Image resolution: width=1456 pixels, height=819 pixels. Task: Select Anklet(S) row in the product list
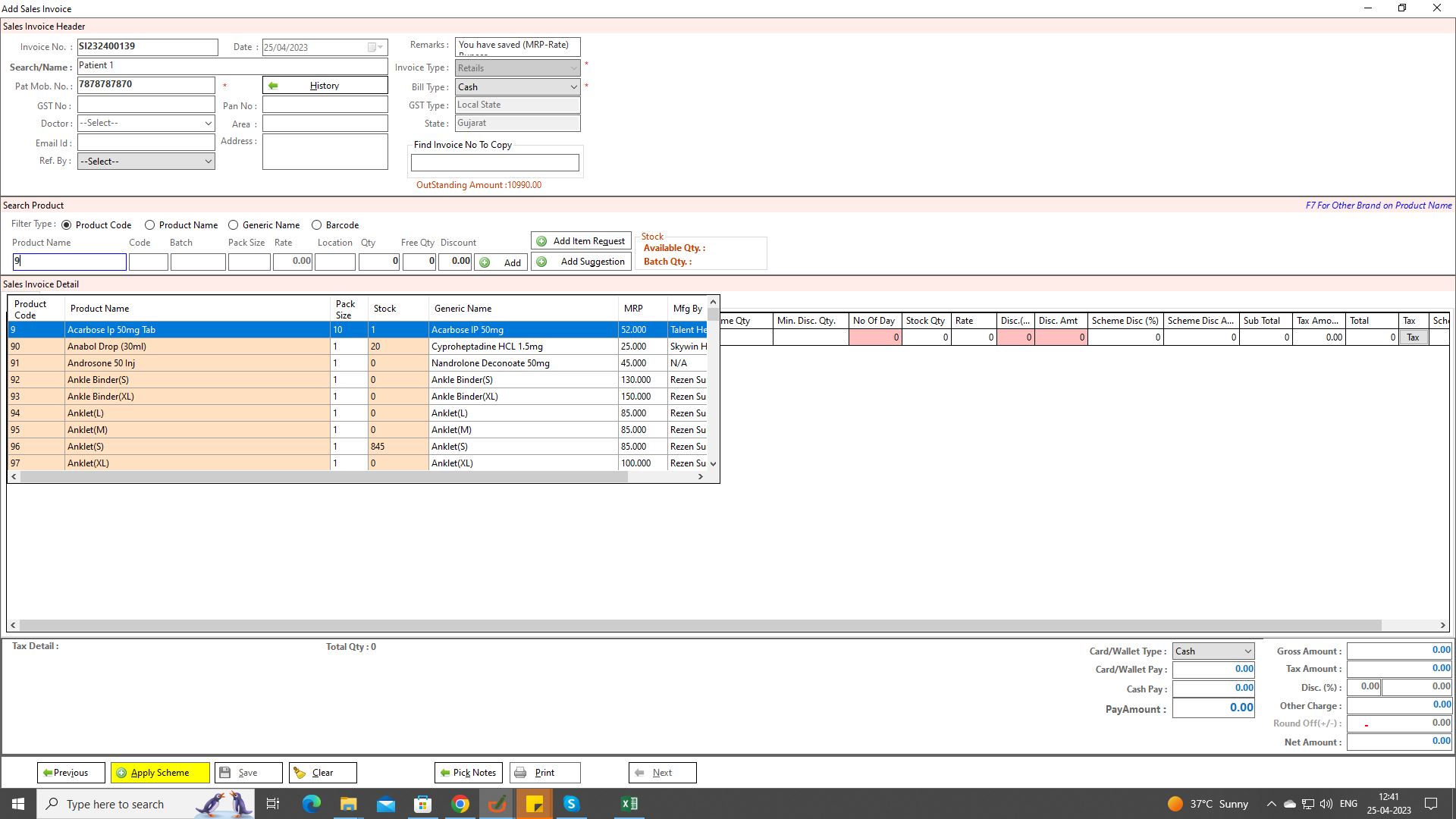[197, 447]
